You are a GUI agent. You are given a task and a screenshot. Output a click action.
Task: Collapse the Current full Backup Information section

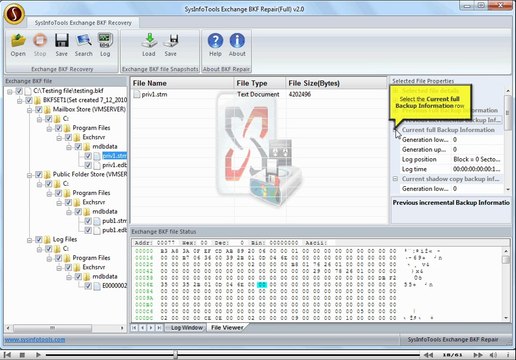pyautogui.click(x=395, y=130)
